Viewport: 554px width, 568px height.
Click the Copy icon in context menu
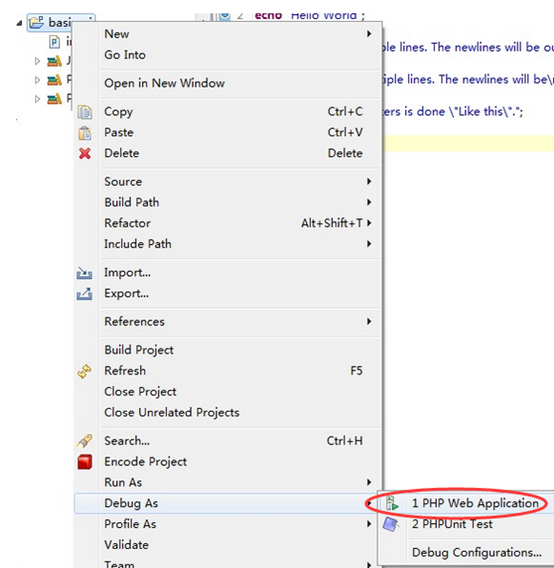coord(85,112)
